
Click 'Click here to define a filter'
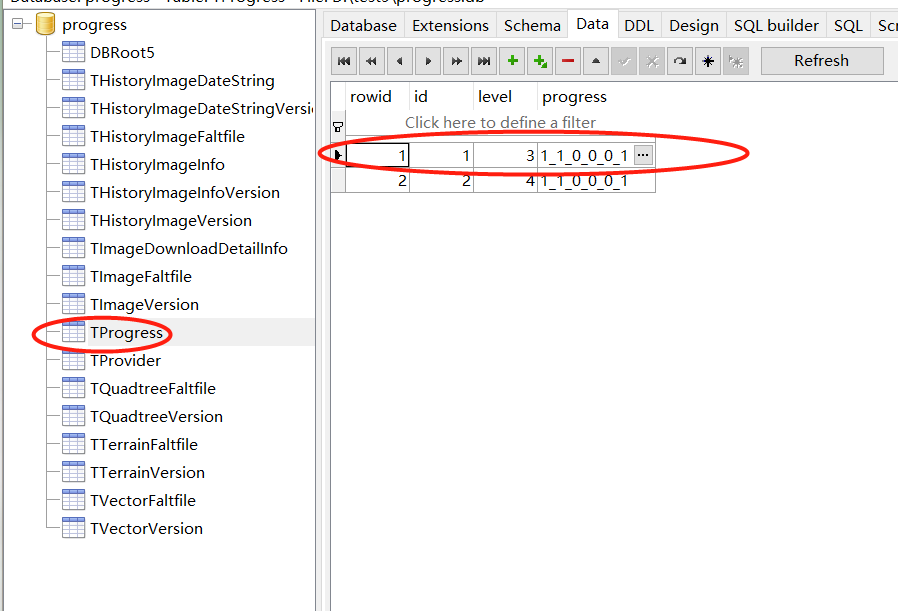click(501, 123)
